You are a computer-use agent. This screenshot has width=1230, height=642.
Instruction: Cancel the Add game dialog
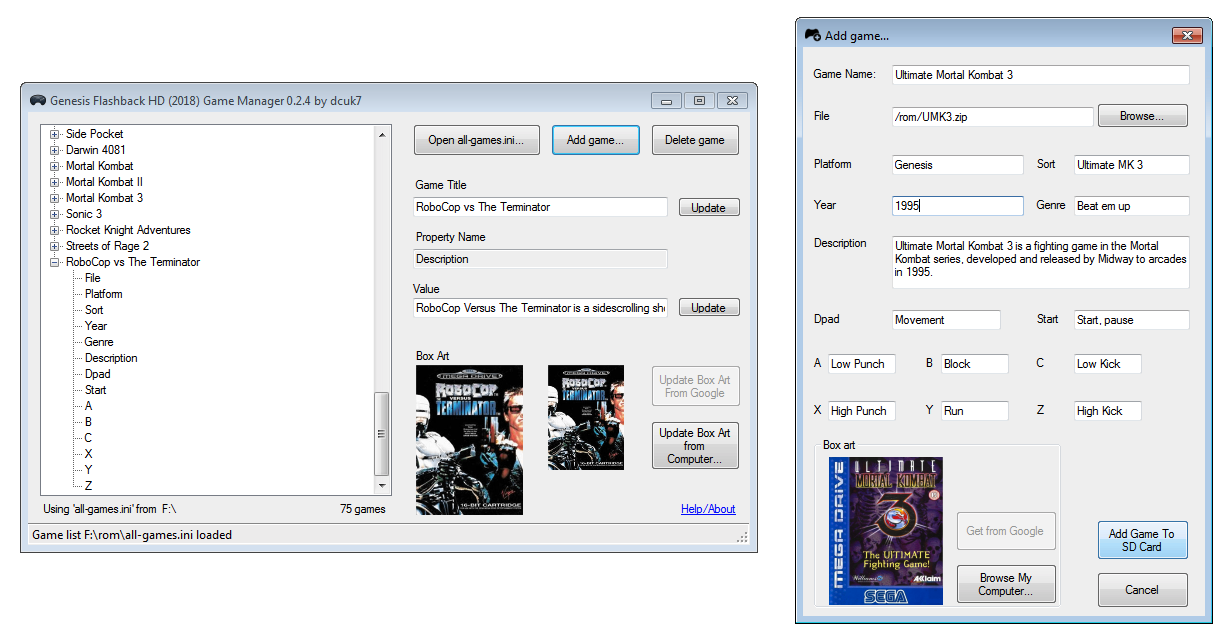coord(1142,590)
